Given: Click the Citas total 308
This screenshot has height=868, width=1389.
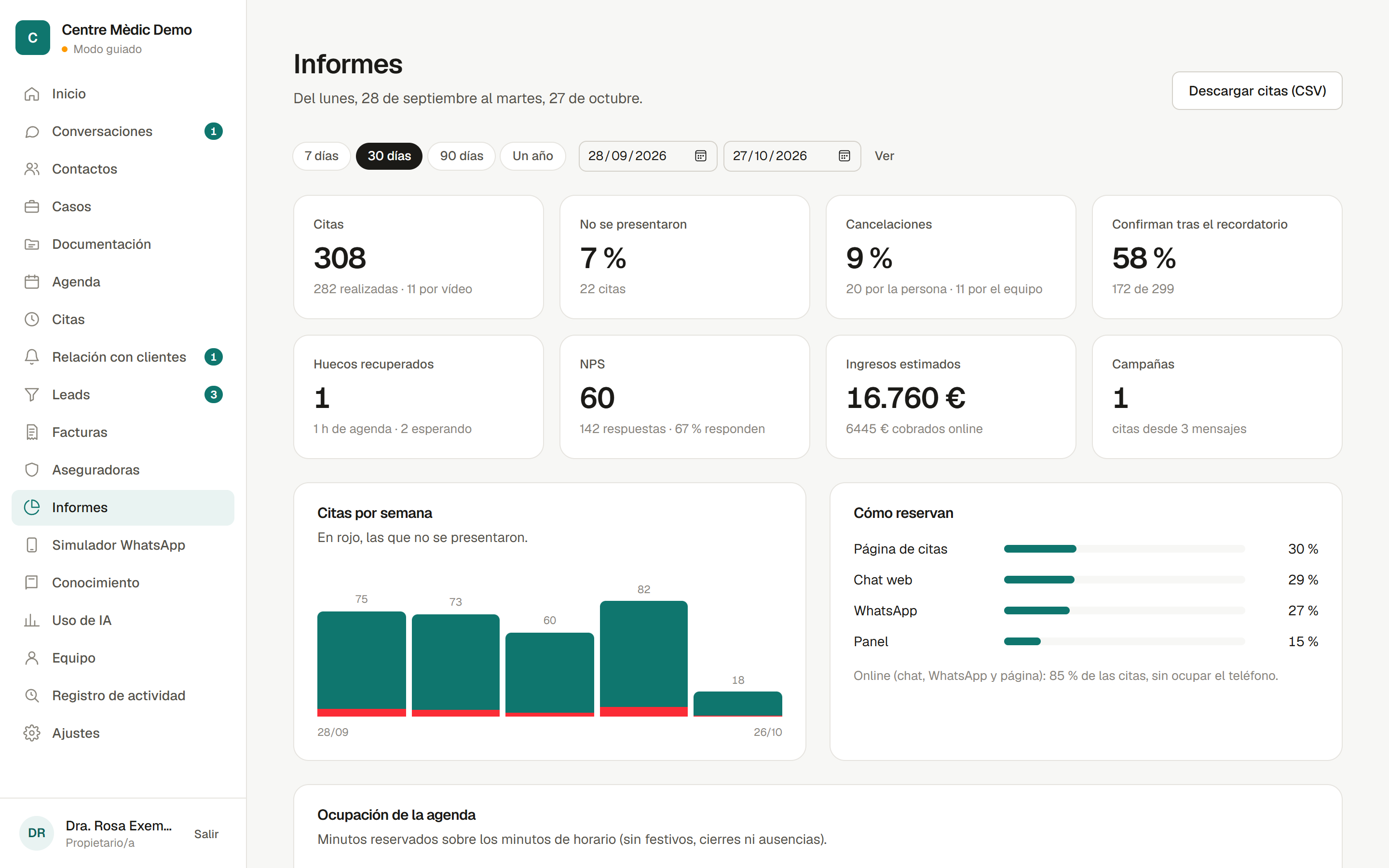Looking at the screenshot, I should [x=340, y=258].
